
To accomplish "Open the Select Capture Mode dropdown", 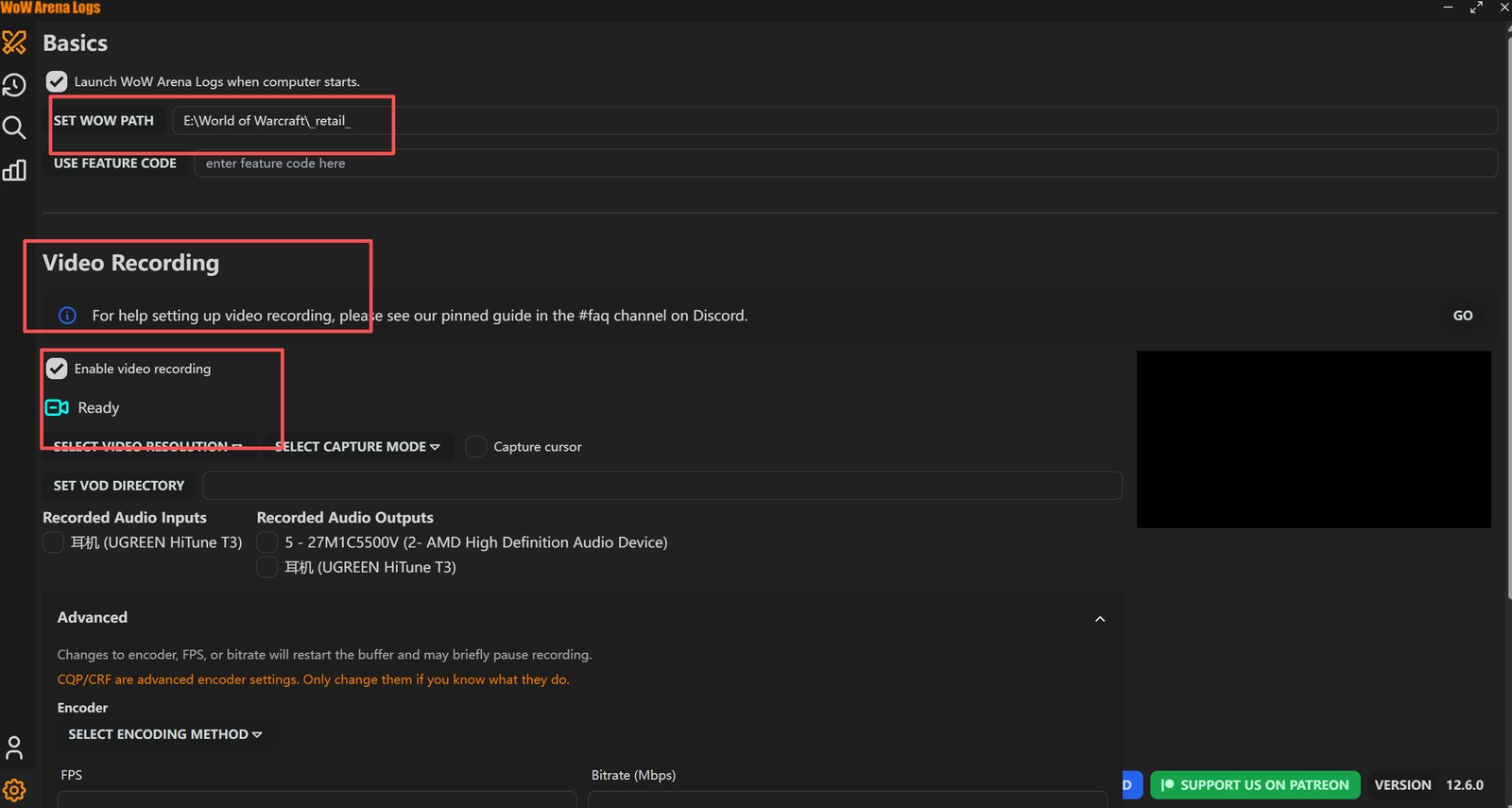I will coord(357,446).
